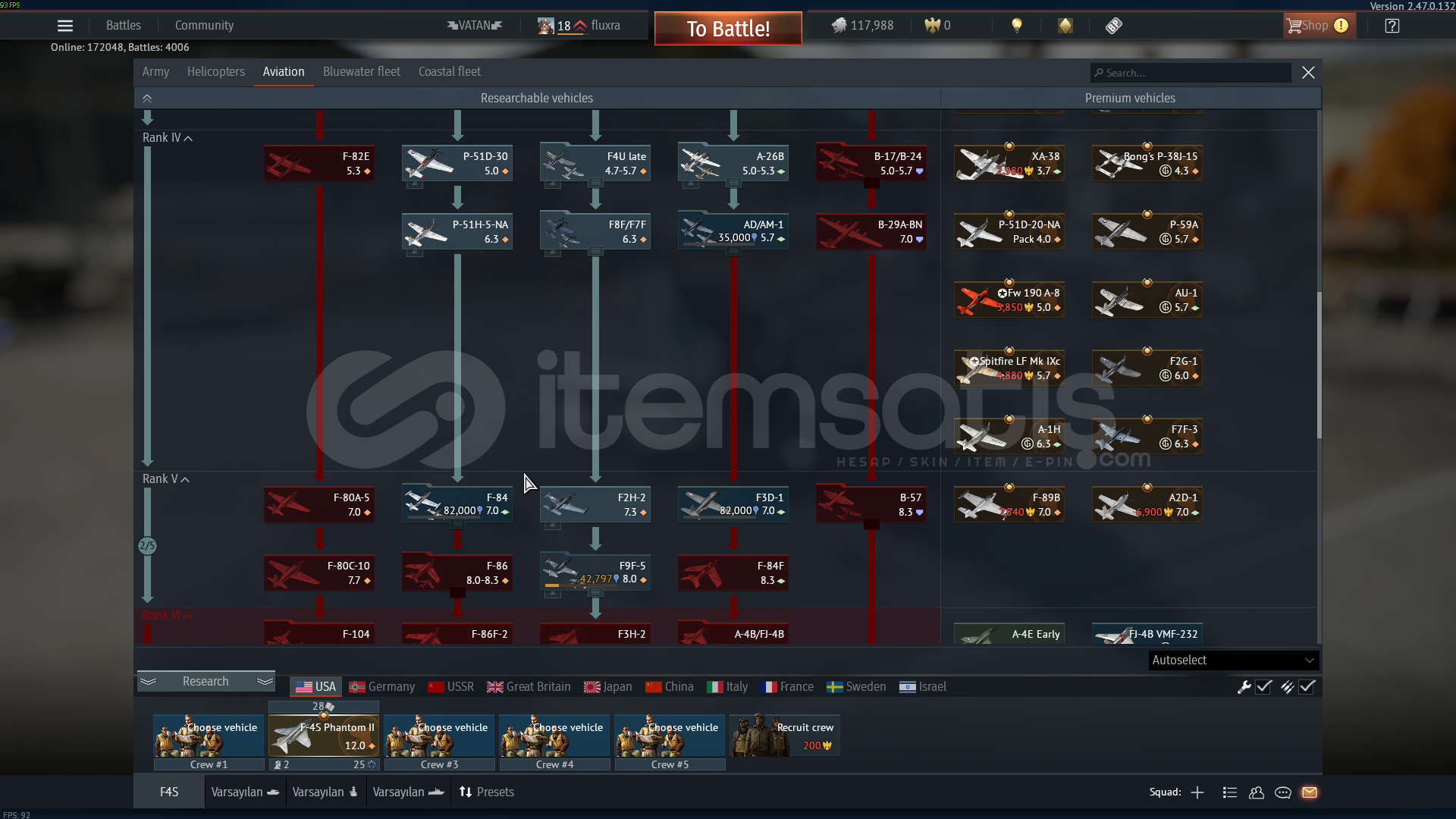Select the AD/AM-1 aircraft tile

733,231
